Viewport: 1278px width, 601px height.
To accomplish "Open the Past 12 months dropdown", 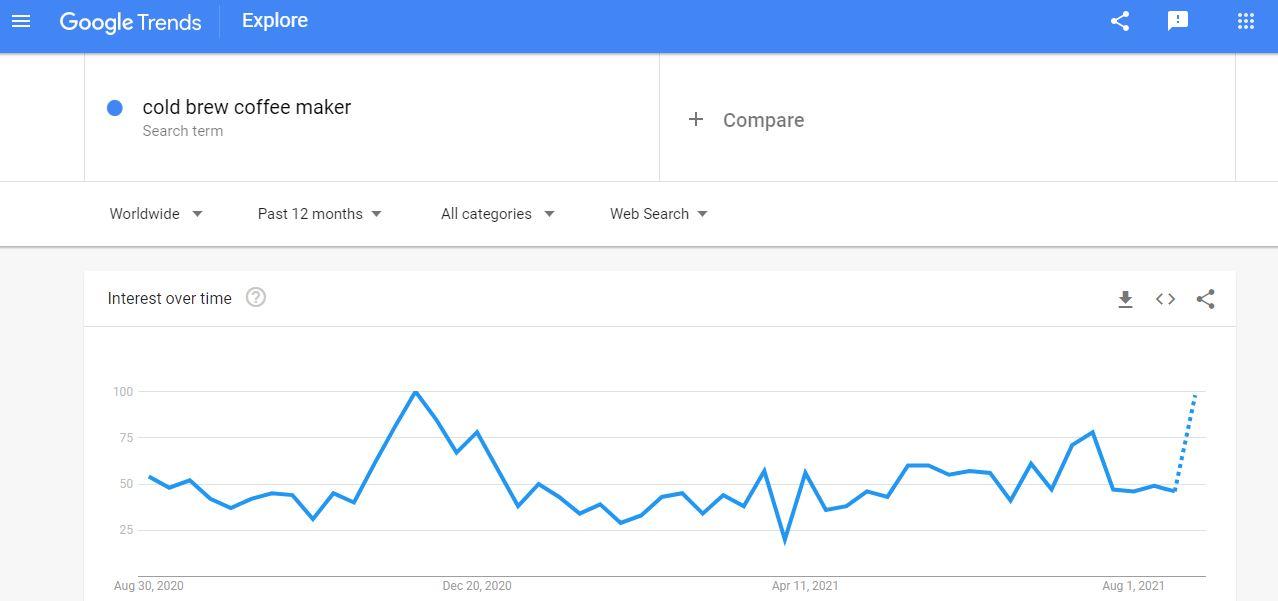I will [x=320, y=214].
